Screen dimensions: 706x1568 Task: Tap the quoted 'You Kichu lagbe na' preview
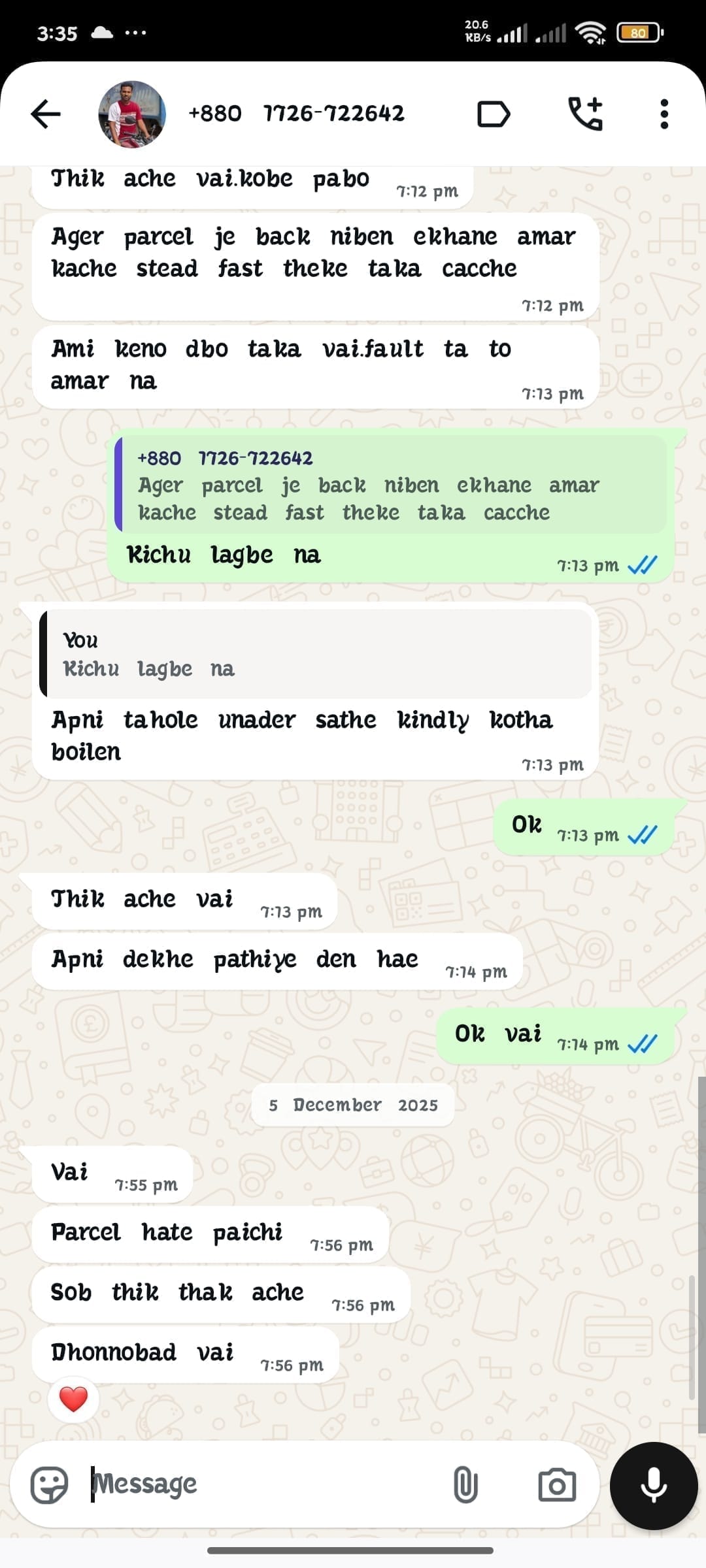pos(316,654)
